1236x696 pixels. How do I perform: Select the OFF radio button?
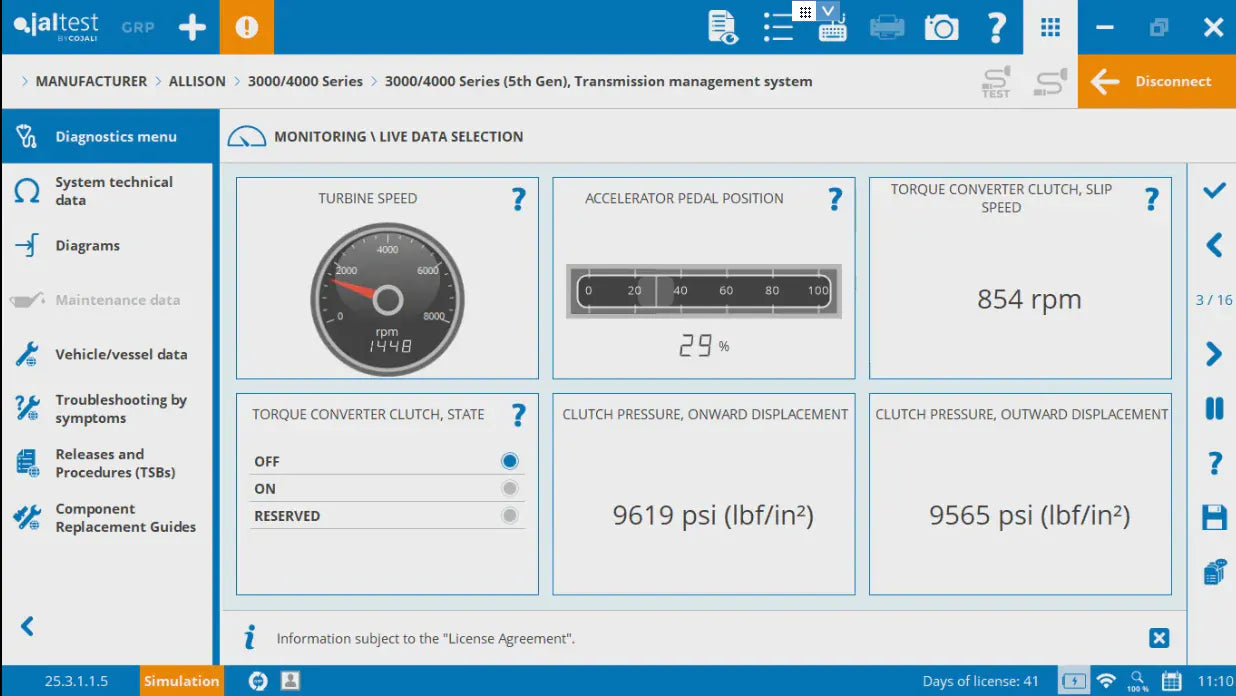tap(510, 461)
